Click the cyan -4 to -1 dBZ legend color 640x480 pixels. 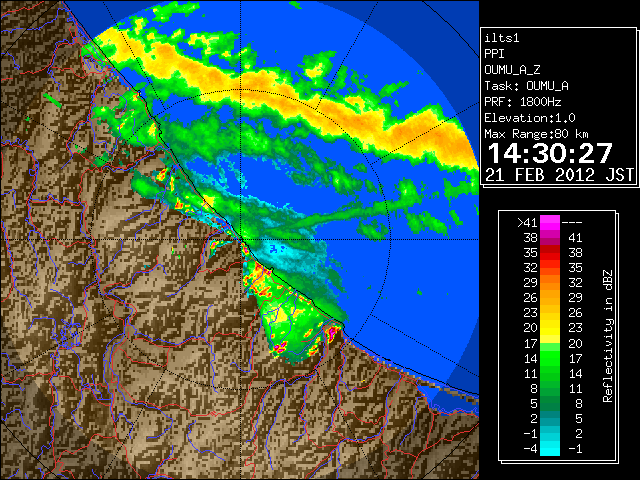pos(550,448)
